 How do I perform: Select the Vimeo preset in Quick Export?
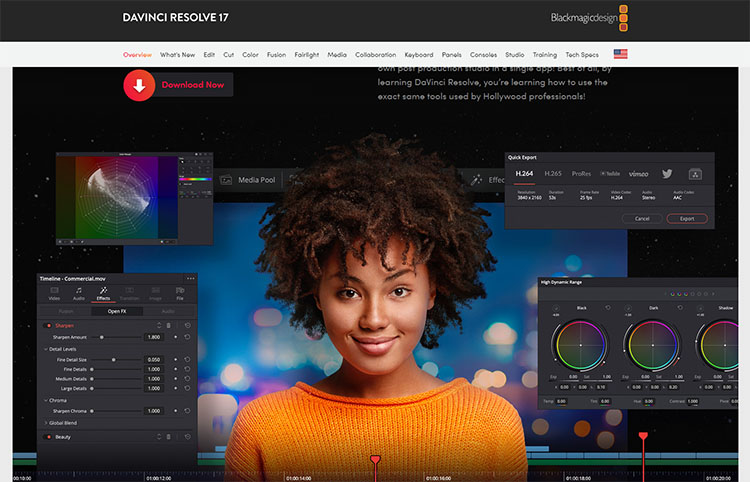coord(639,174)
